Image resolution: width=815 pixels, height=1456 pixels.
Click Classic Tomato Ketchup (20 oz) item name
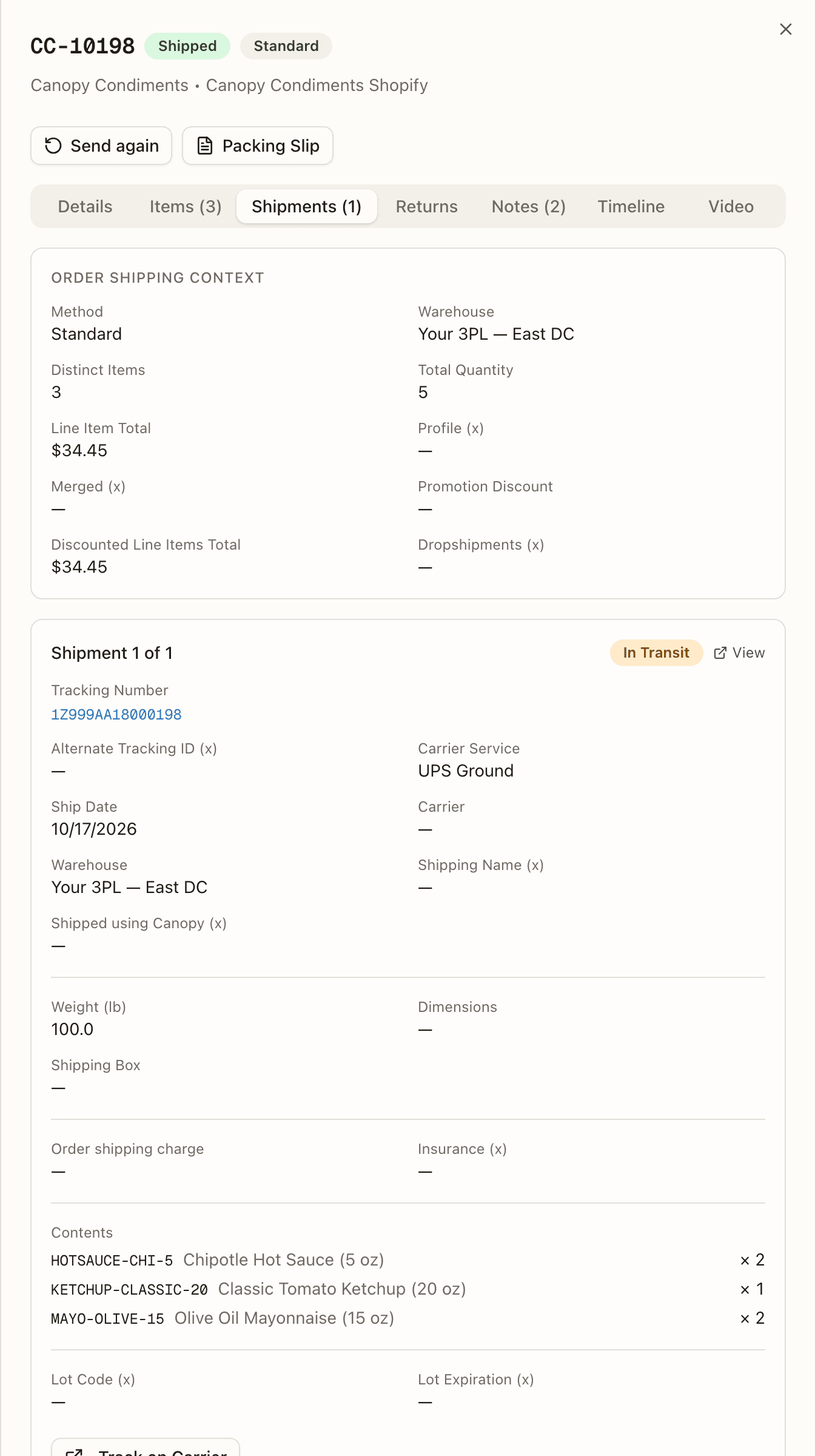(x=342, y=1289)
